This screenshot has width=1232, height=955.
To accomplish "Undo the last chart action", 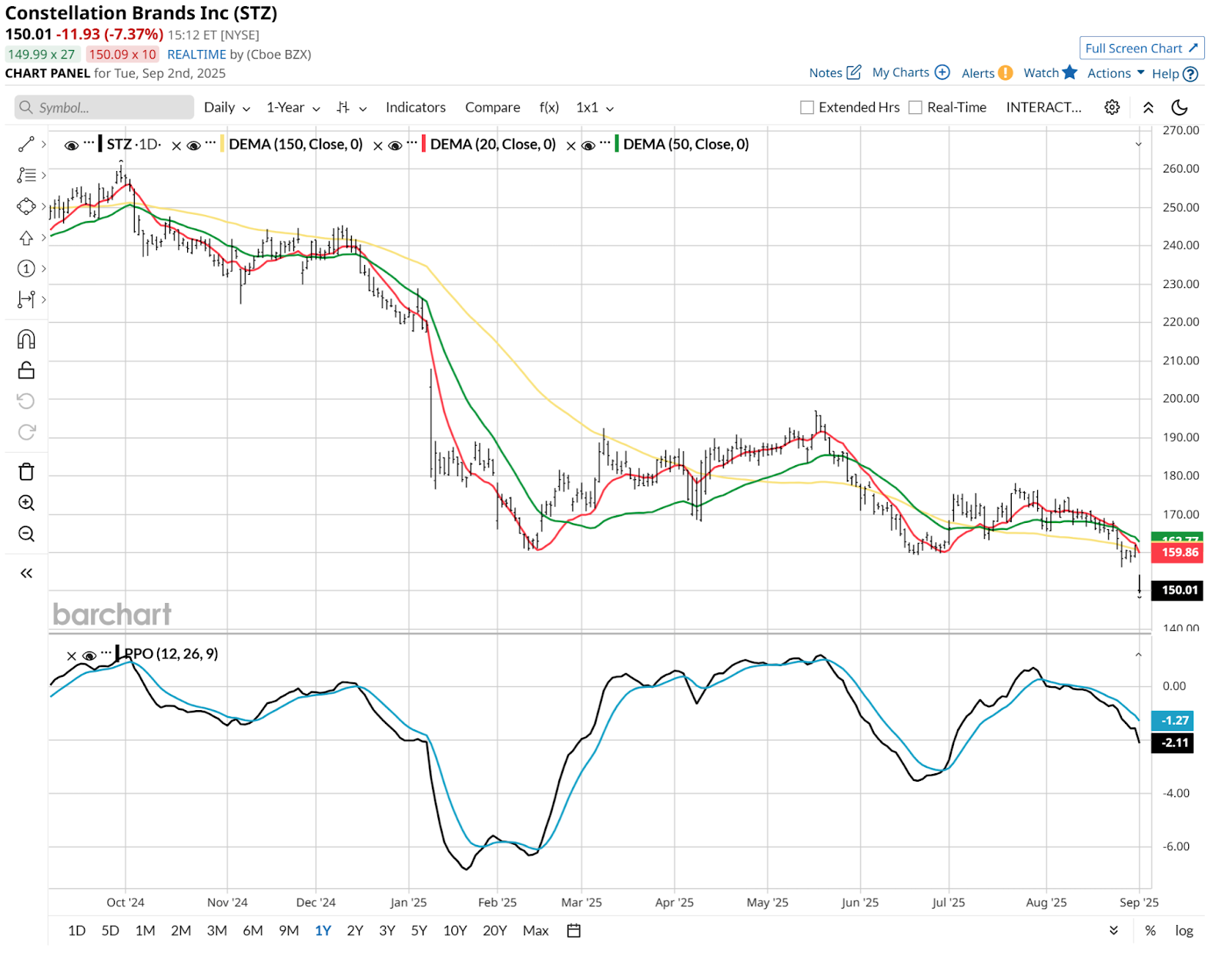I will click(26, 401).
